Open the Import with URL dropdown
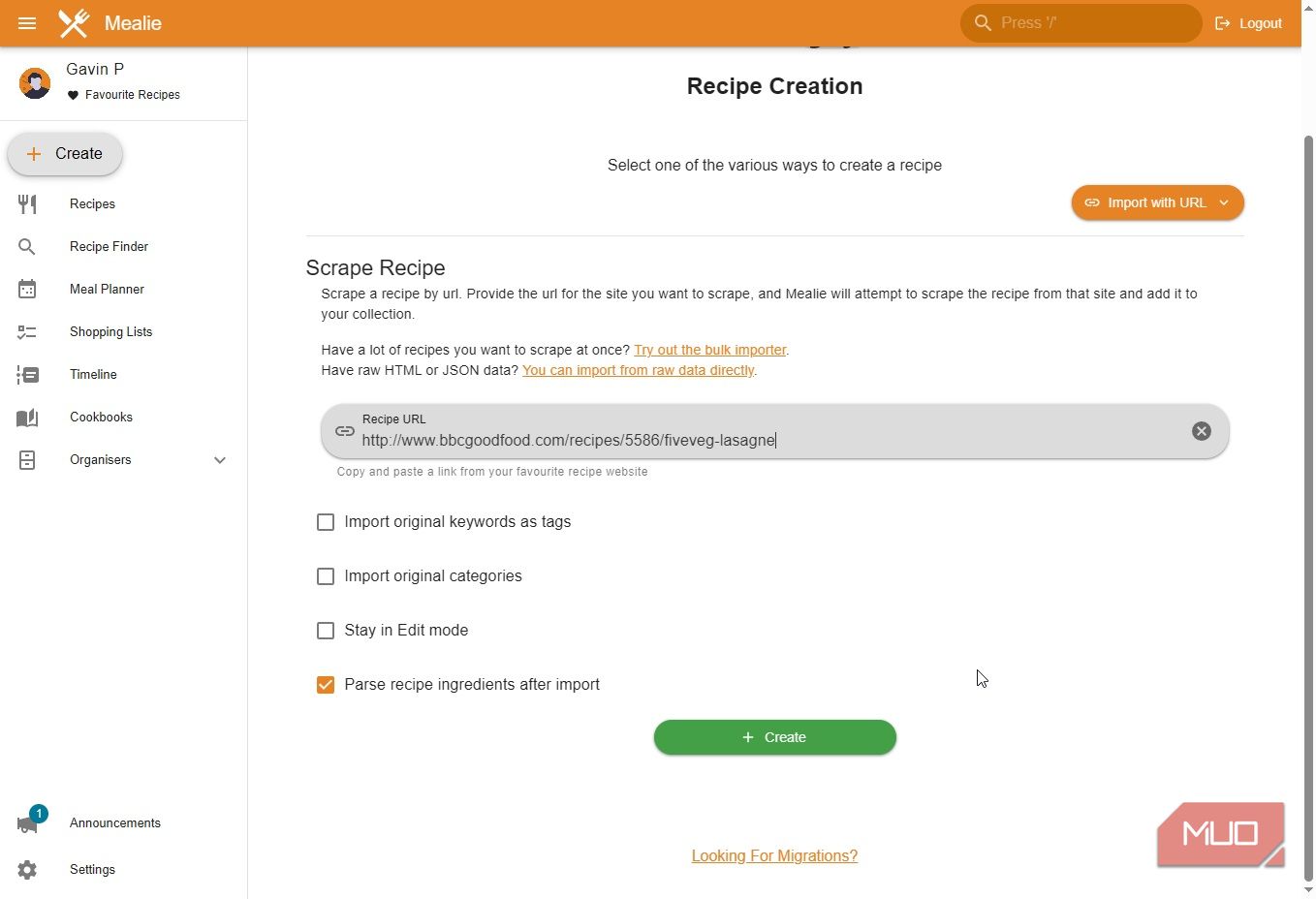This screenshot has width=1316, height=899. point(1157,202)
